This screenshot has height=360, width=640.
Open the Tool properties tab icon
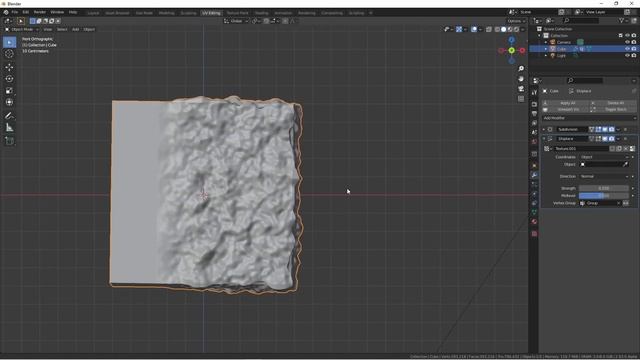(x=534, y=93)
